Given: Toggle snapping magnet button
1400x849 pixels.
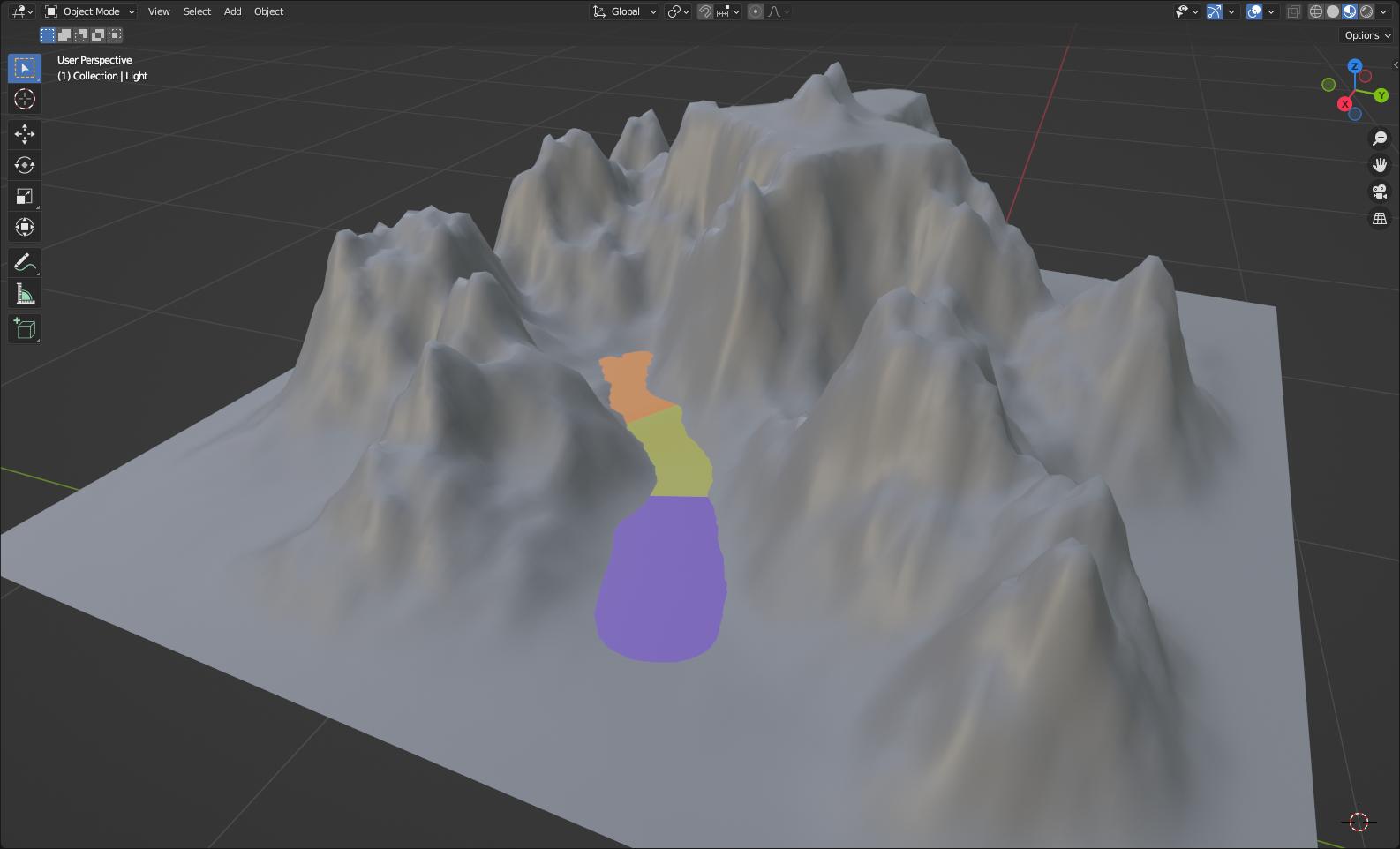Looking at the screenshot, I should click(705, 11).
